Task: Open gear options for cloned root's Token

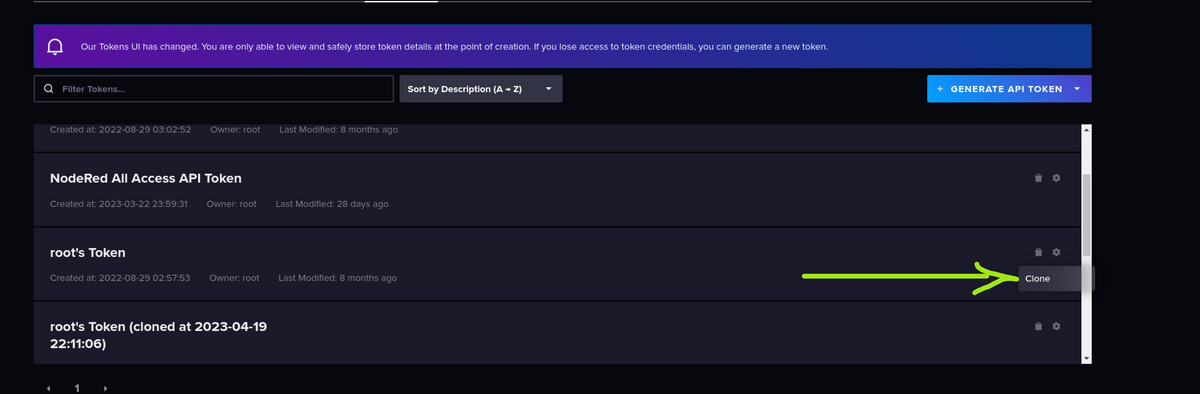Action: click(x=1057, y=326)
